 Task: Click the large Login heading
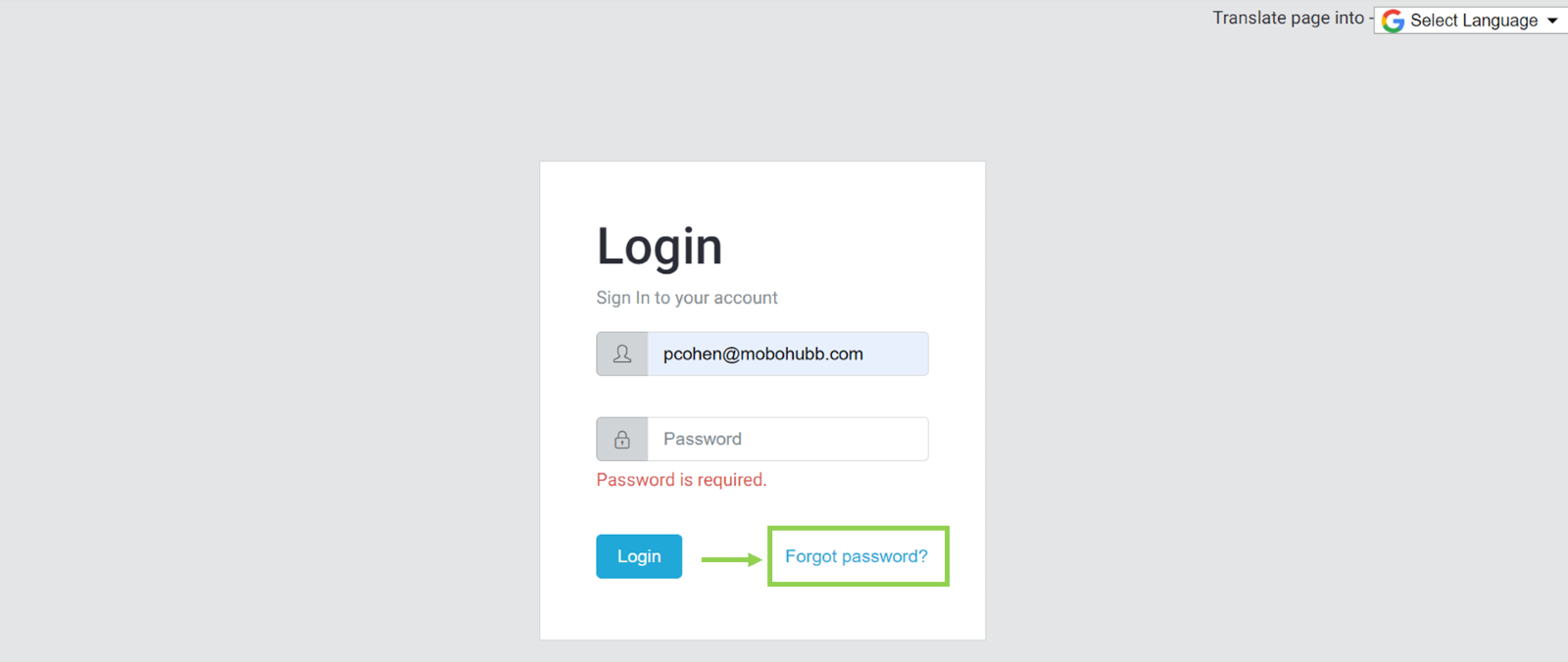click(660, 247)
